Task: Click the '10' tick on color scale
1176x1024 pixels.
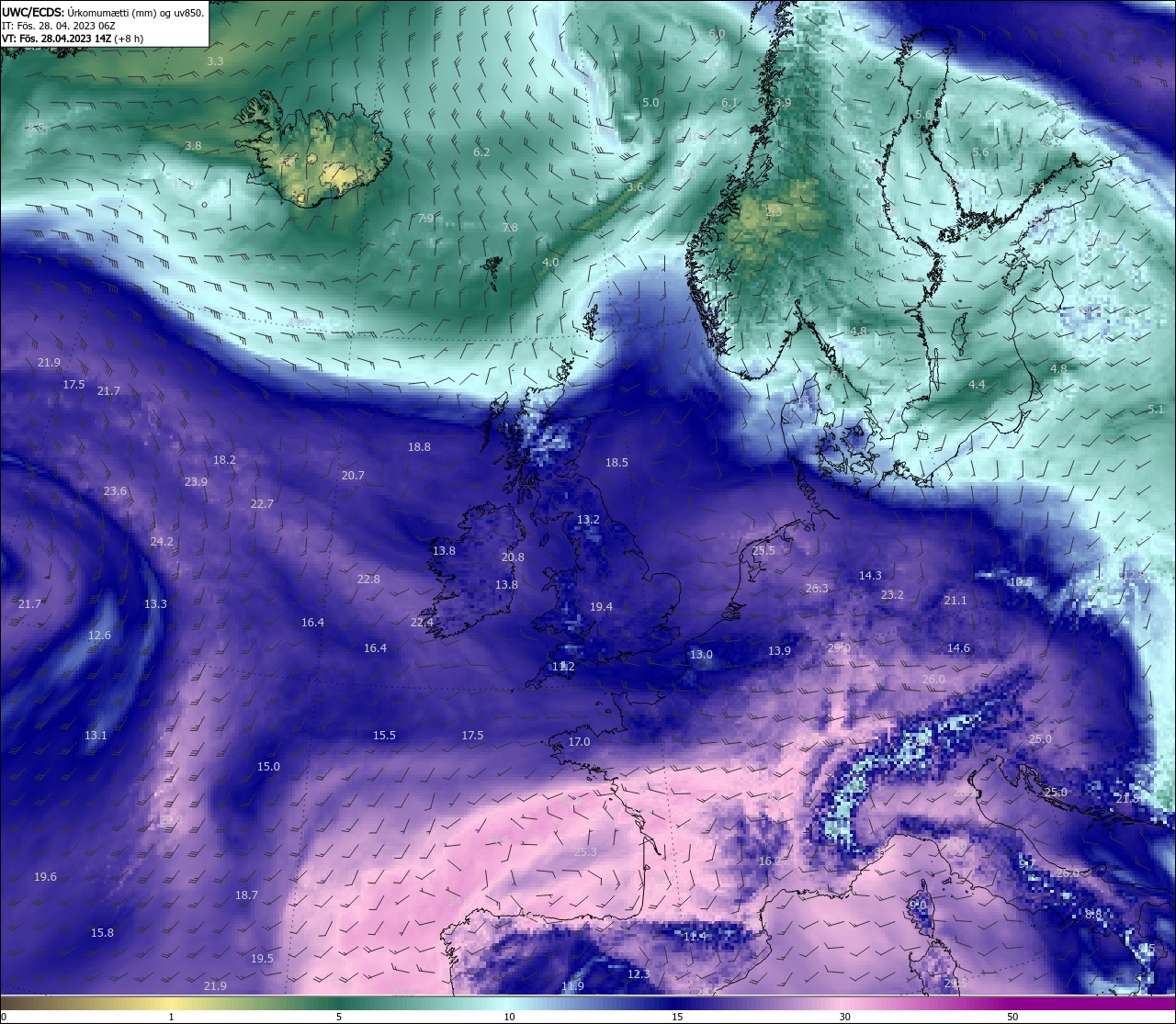Action: (509, 1017)
